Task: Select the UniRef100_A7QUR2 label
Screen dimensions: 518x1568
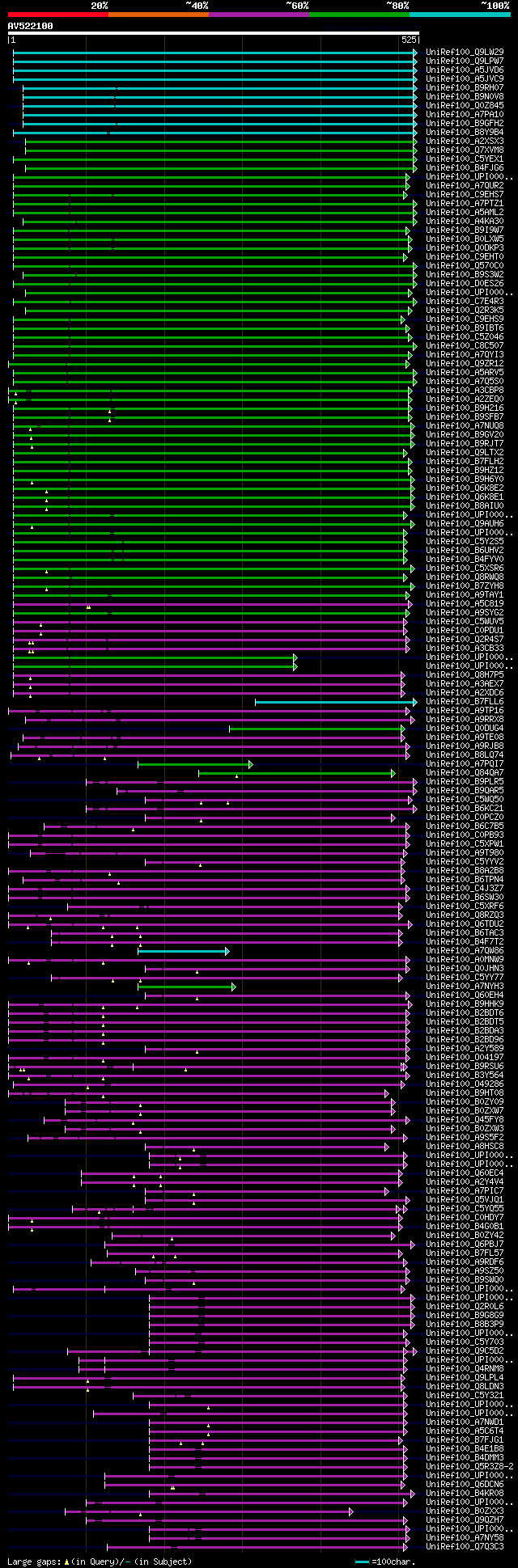Action: (465, 185)
